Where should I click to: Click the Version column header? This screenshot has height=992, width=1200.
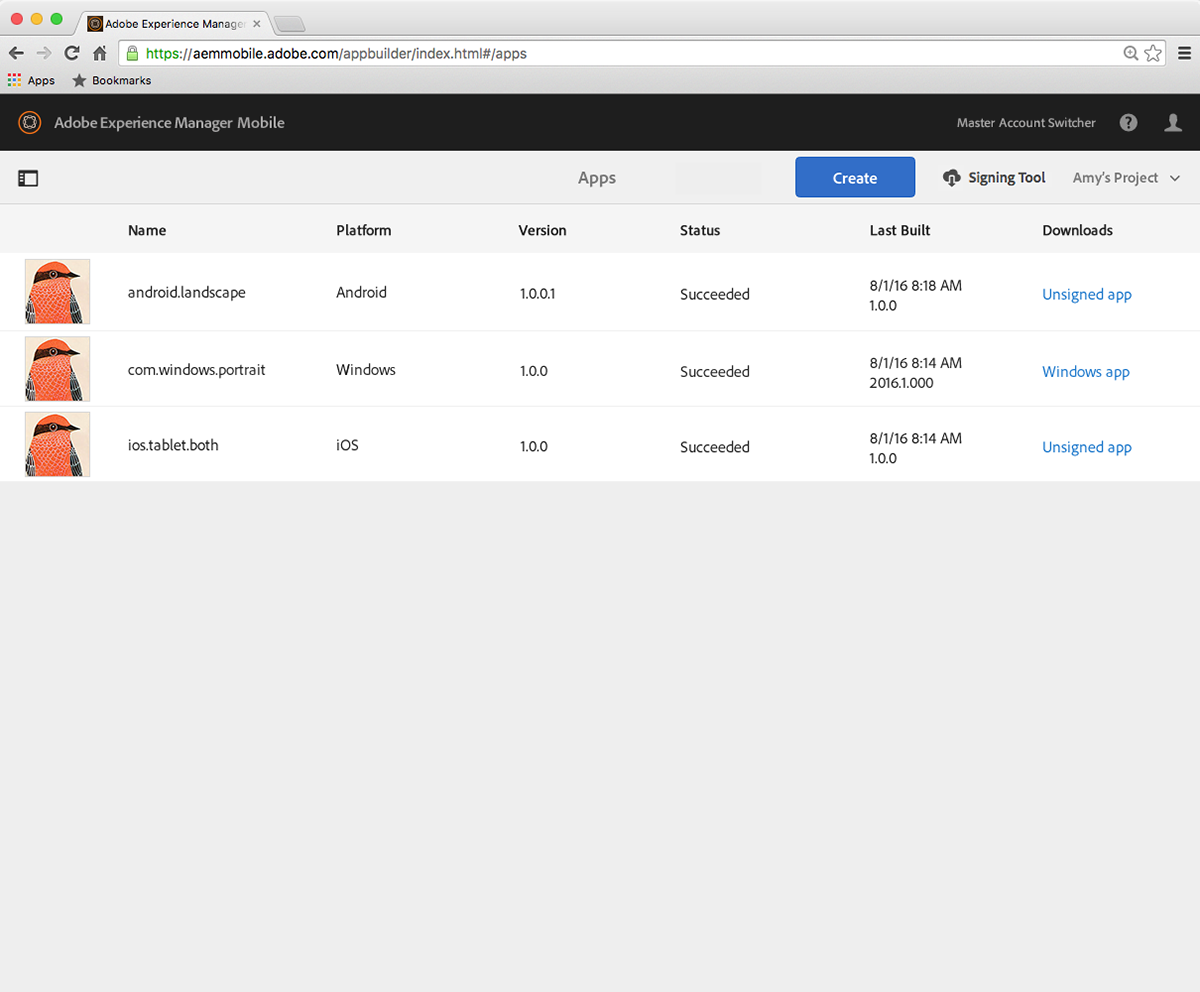click(x=543, y=230)
